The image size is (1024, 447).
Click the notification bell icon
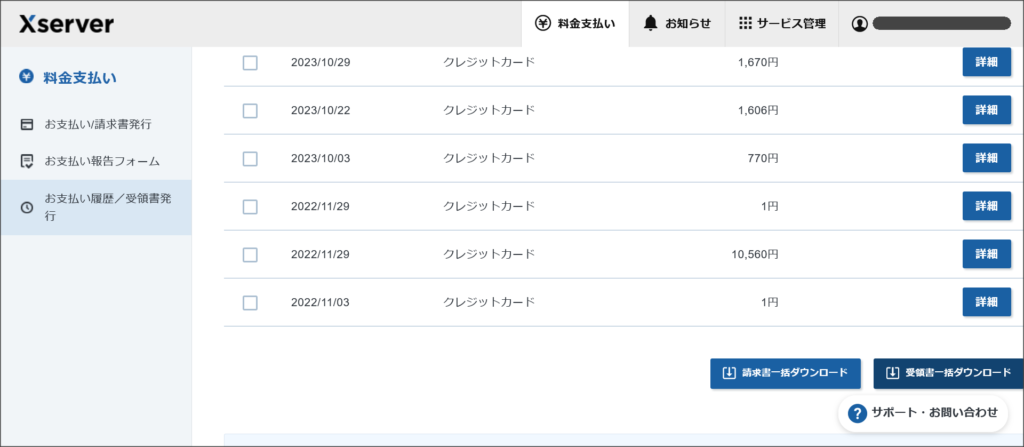(650, 24)
